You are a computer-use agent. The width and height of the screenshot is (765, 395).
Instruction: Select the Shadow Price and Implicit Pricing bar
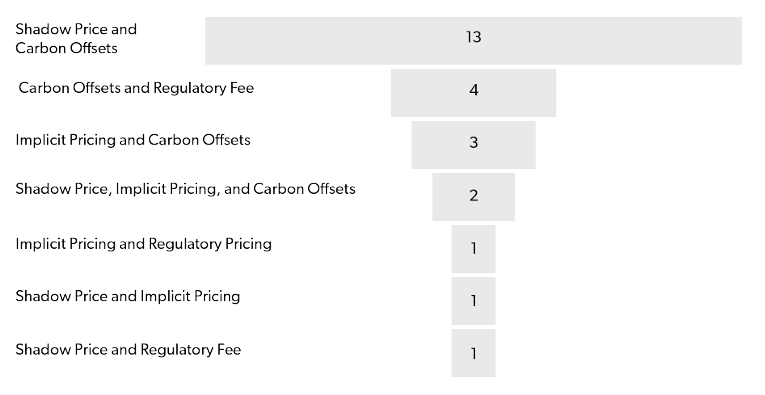(x=473, y=301)
